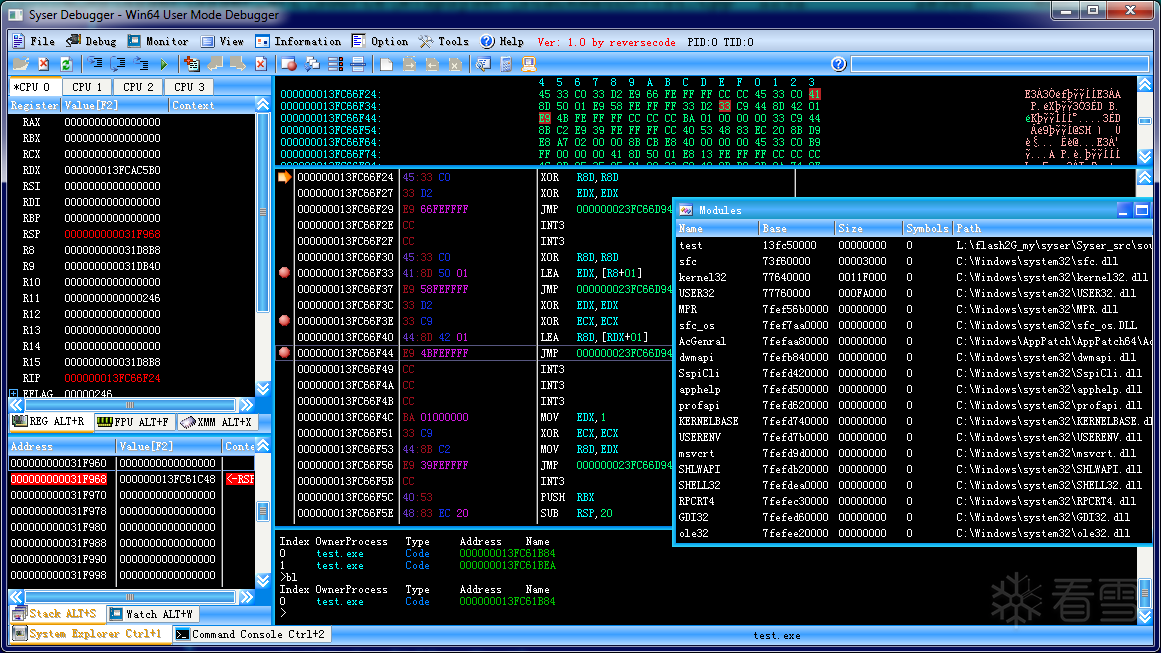Expand the EFLAG register tree node
The image size is (1161, 653).
pyautogui.click(x=13, y=394)
